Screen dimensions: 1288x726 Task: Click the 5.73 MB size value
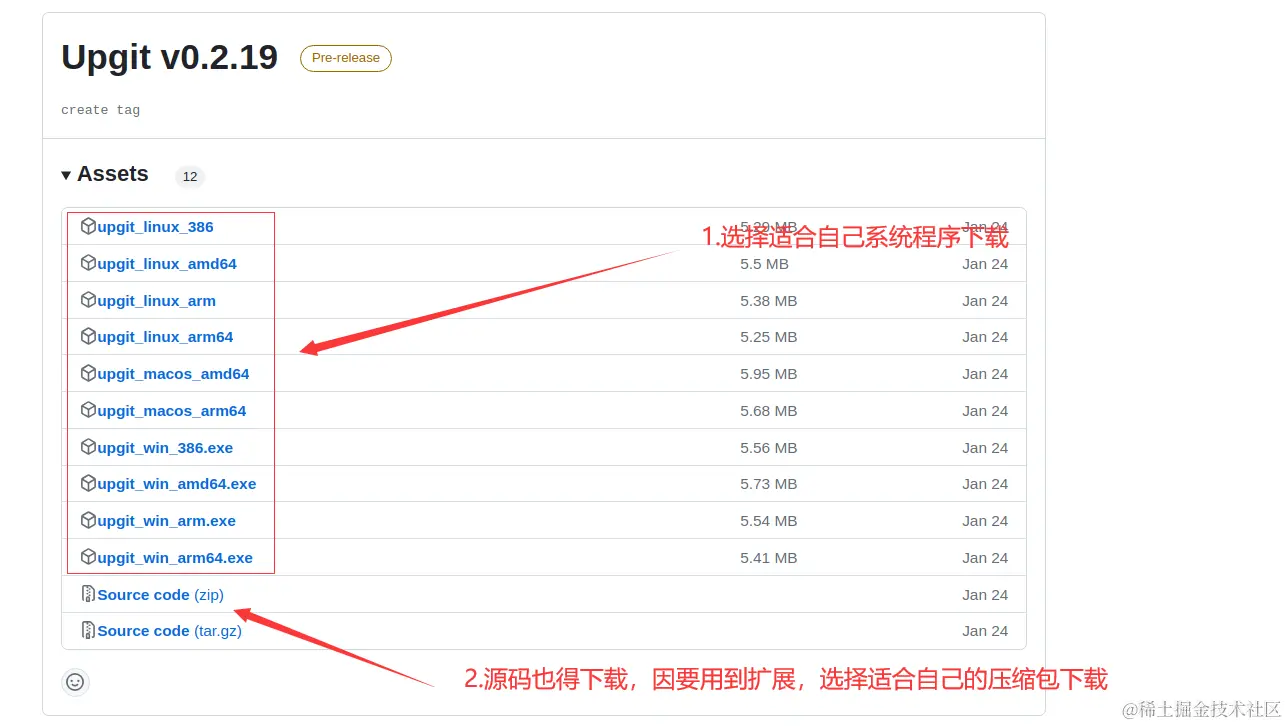pos(768,484)
